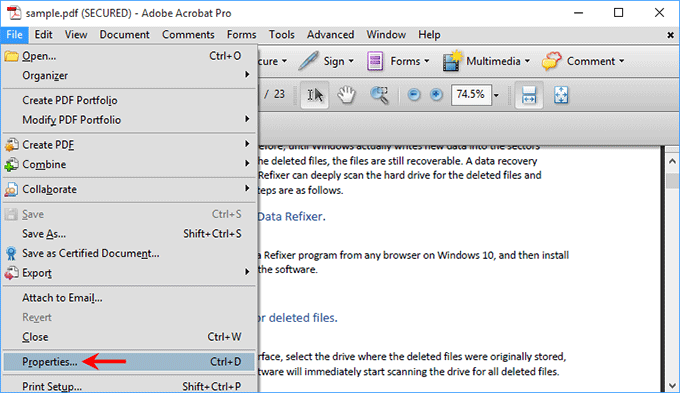The image size is (680, 393).
Task: Open the Comments menu
Action: [x=188, y=35]
